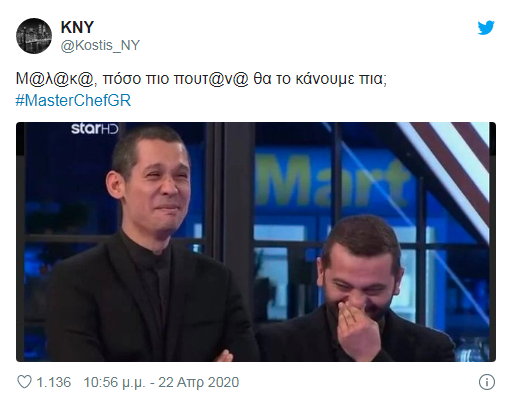The image size is (512, 402).
Task: Click the blue Twitter bird logo
Action: (x=486, y=28)
